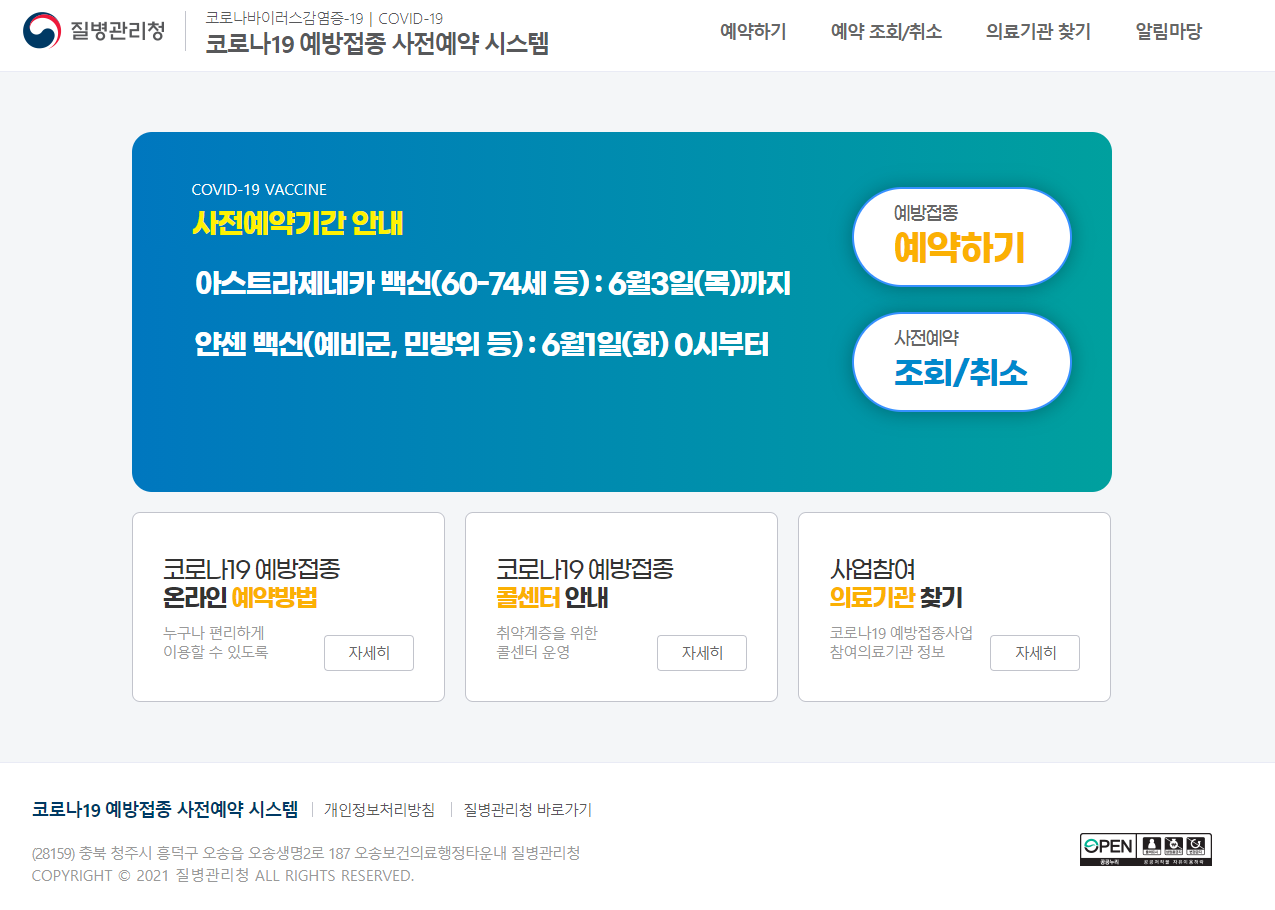Click the footer address line starting (28159)
The width and height of the screenshot is (1275, 910).
[306, 853]
